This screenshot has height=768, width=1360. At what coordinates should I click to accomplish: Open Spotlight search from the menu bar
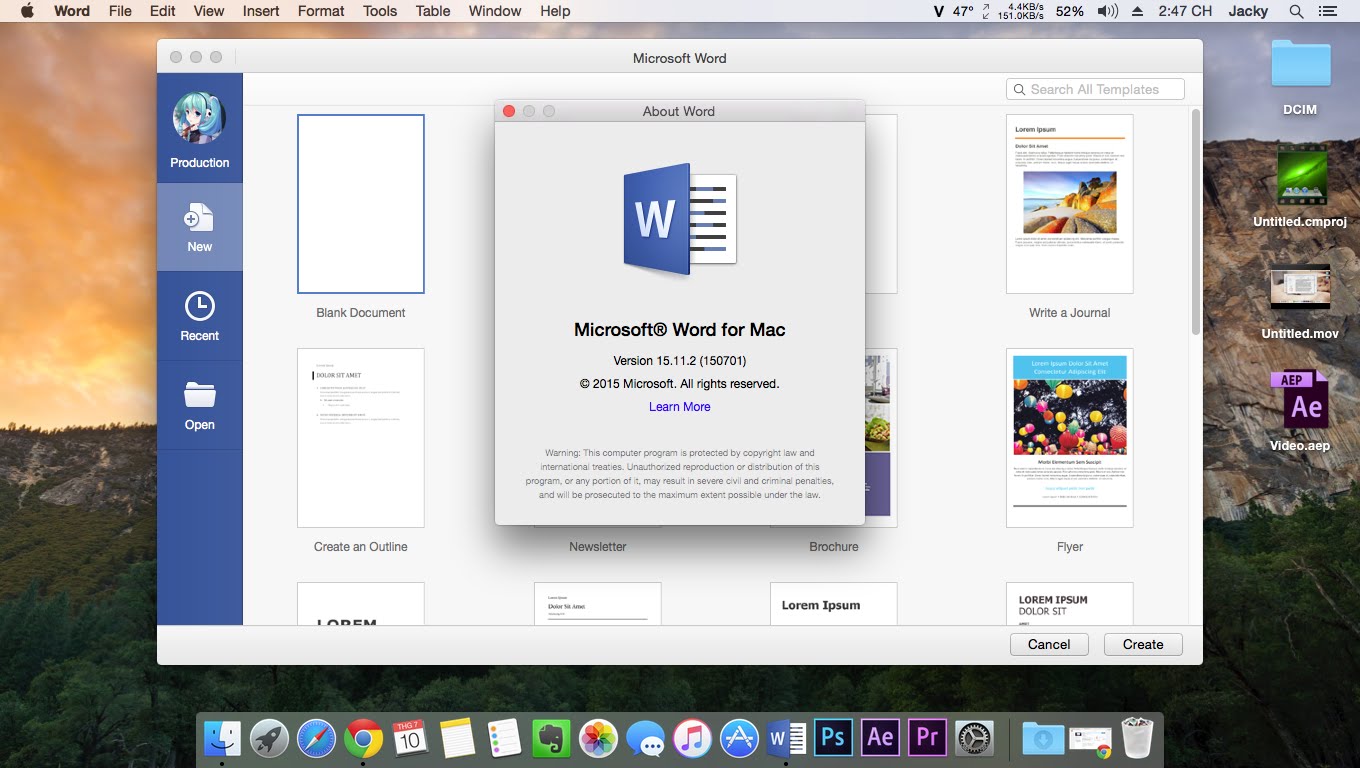tap(1298, 11)
